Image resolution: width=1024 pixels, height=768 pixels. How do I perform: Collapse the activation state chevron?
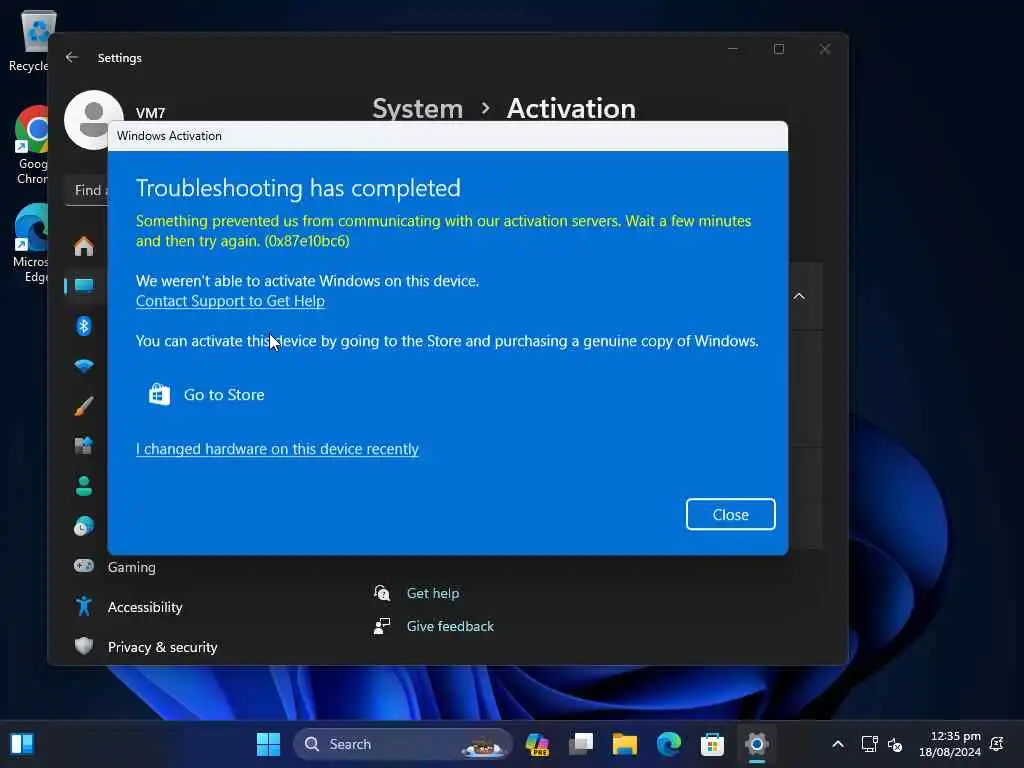click(x=799, y=296)
